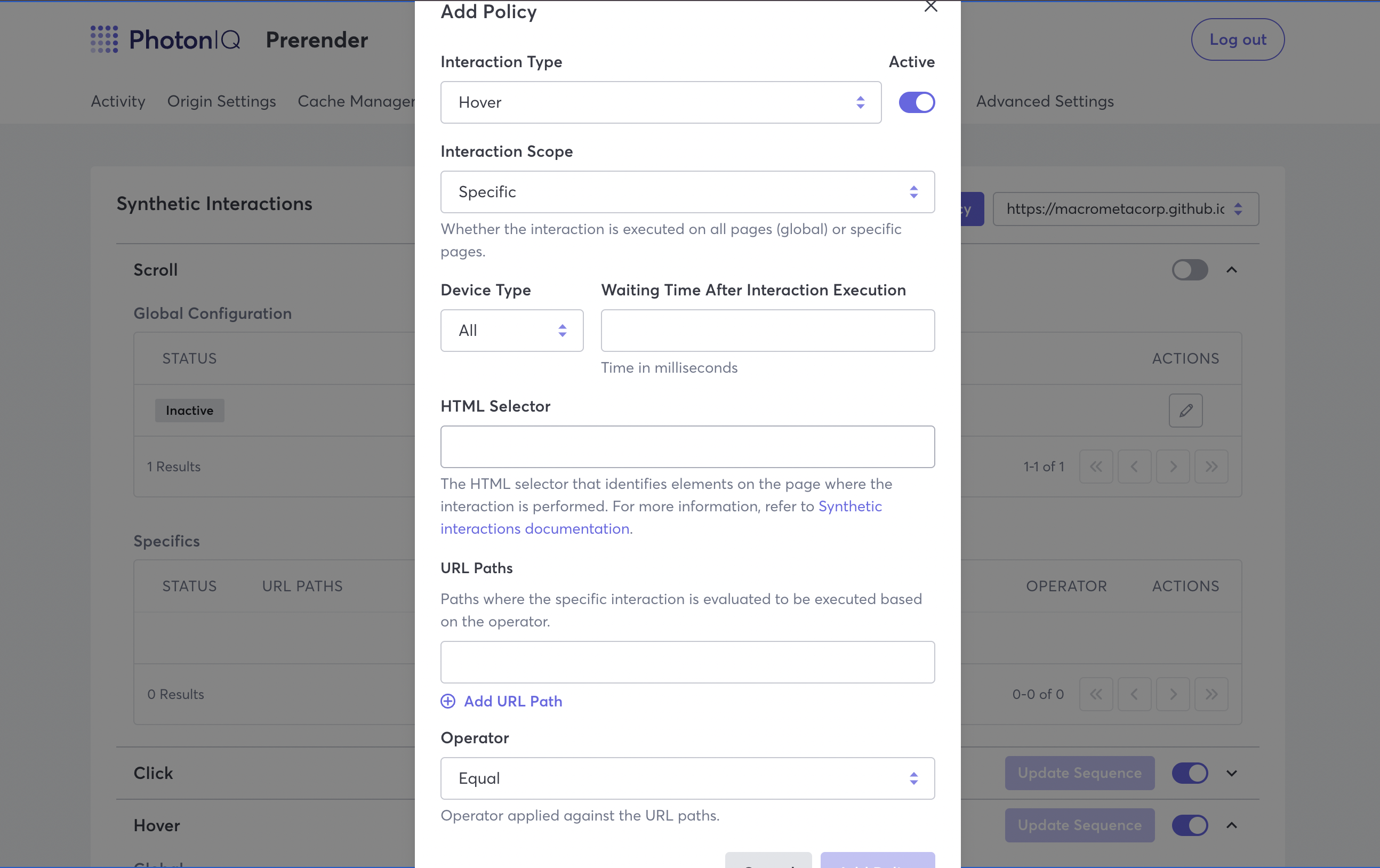The width and height of the screenshot is (1380, 868).
Task: Click the rightmost double-arrow icon near 0-0 of 0
Action: [x=1211, y=694]
